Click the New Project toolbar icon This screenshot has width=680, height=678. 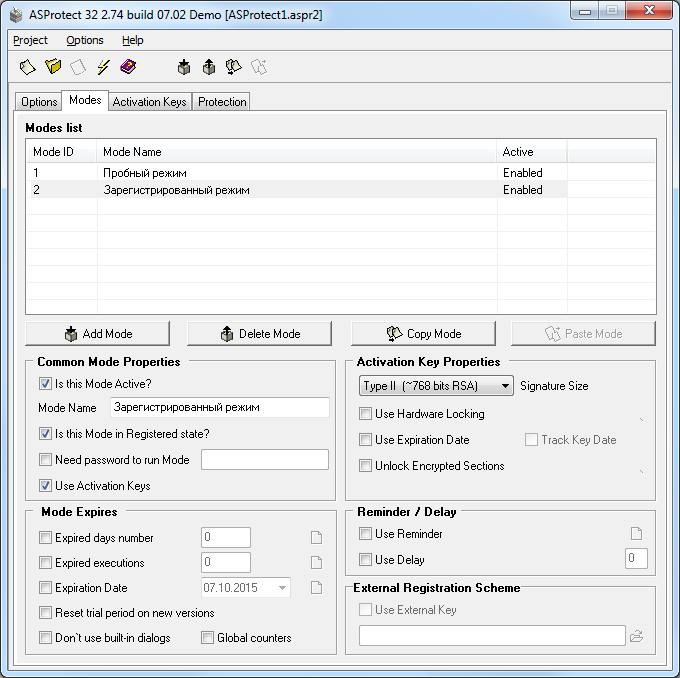tap(28, 67)
